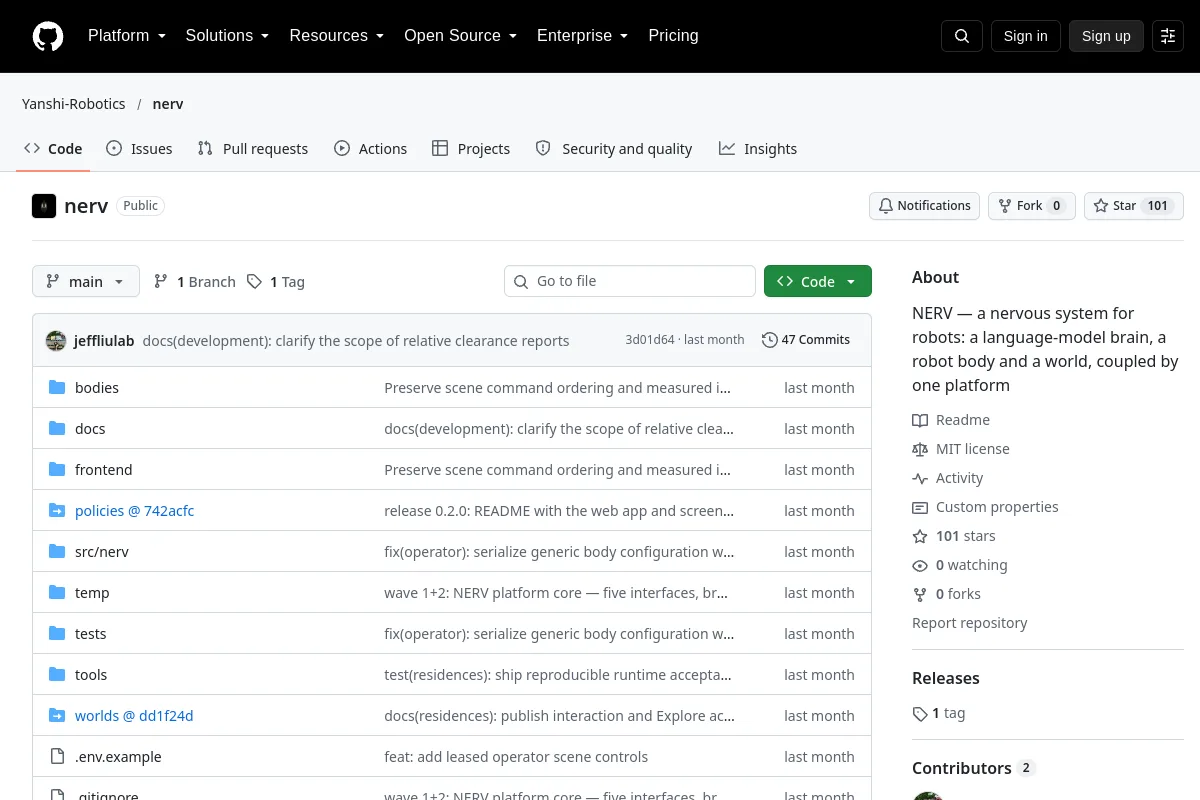Image resolution: width=1200 pixels, height=800 pixels.
Task: Click the .env.example file icon
Action: pos(57,756)
